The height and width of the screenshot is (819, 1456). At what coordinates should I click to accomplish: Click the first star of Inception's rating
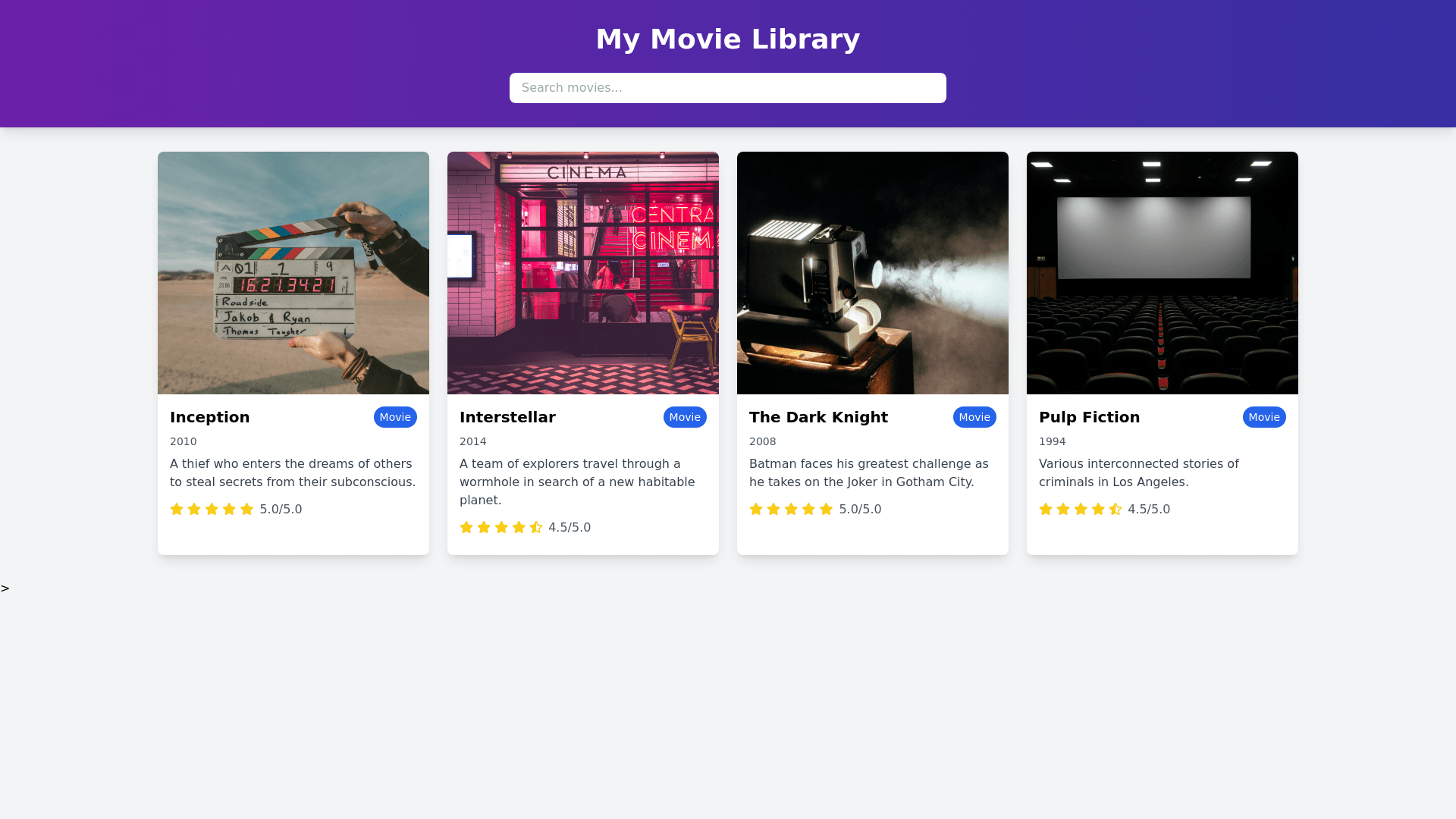coord(177,509)
